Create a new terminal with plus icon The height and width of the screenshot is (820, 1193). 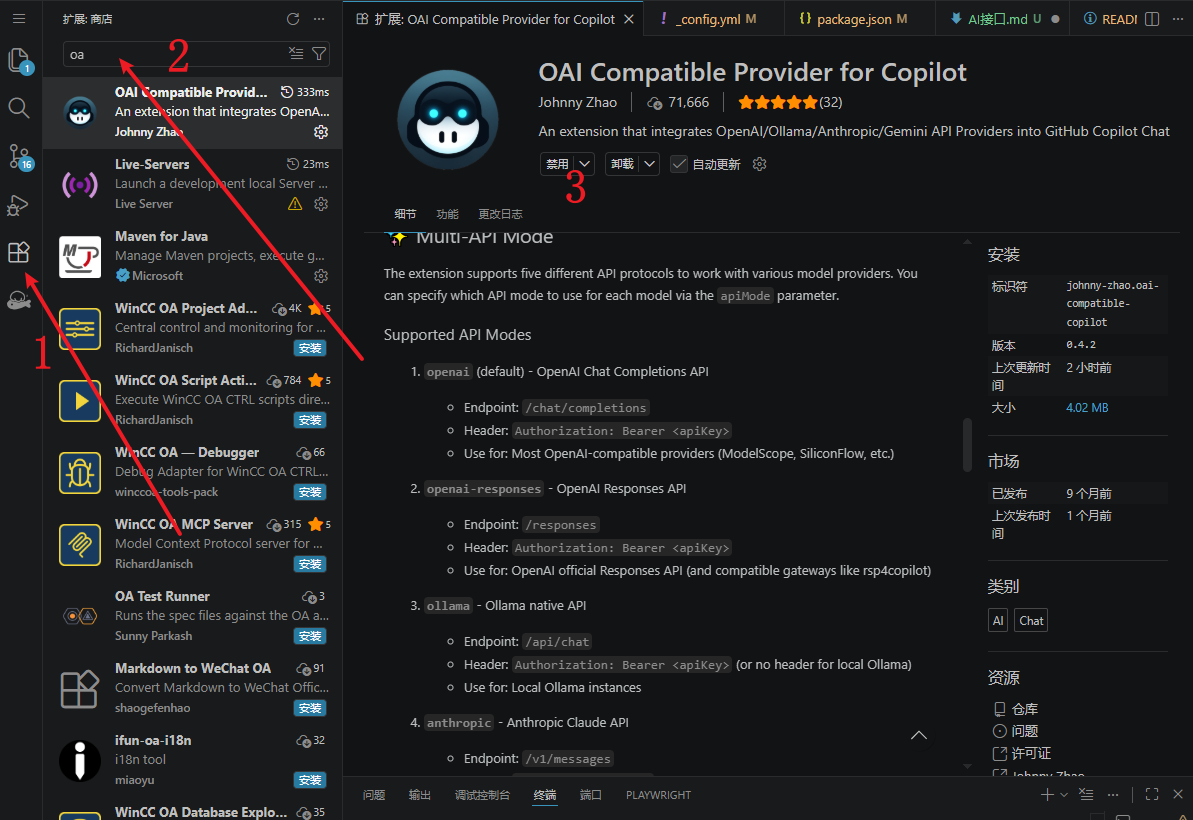click(x=1047, y=794)
